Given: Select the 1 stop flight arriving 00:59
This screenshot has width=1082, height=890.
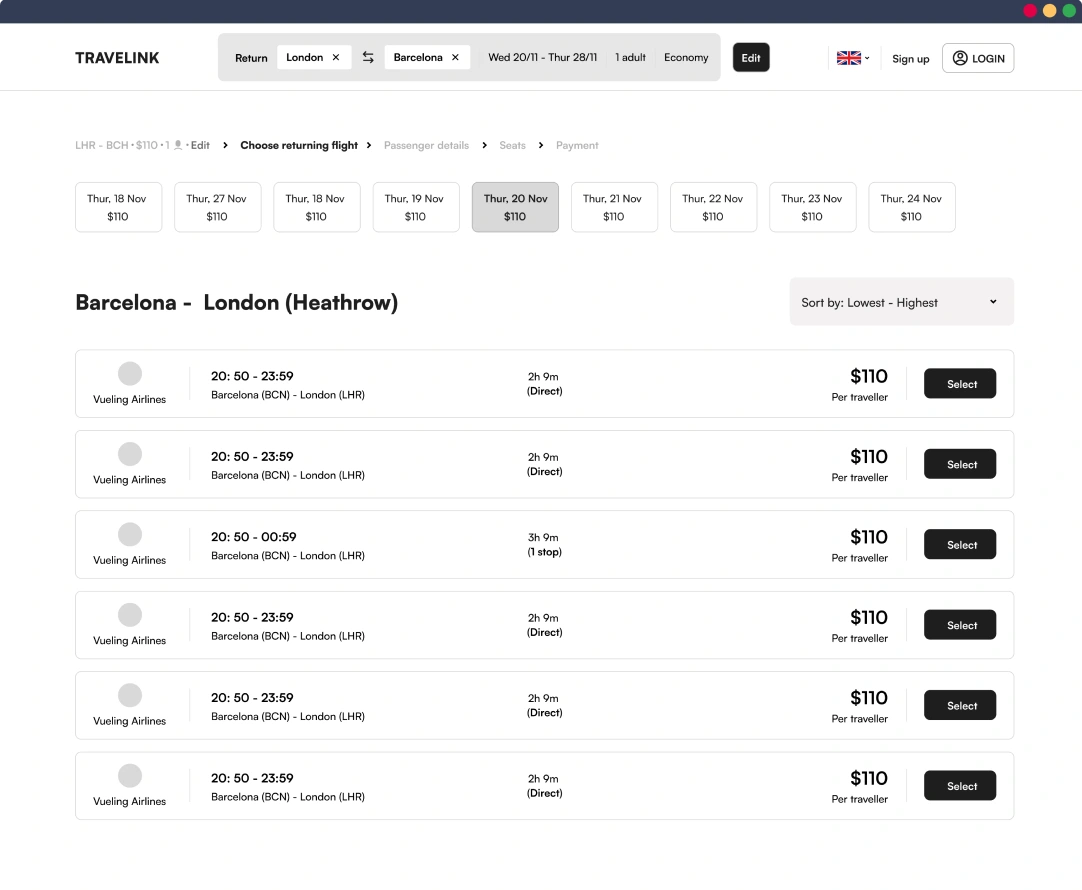Looking at the screenshot, I should coord(959,545).
